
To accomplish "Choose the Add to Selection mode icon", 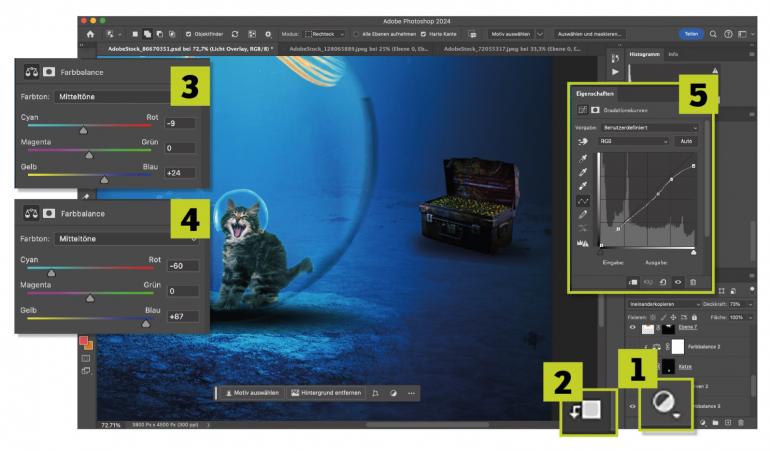I will pos(147,34).
